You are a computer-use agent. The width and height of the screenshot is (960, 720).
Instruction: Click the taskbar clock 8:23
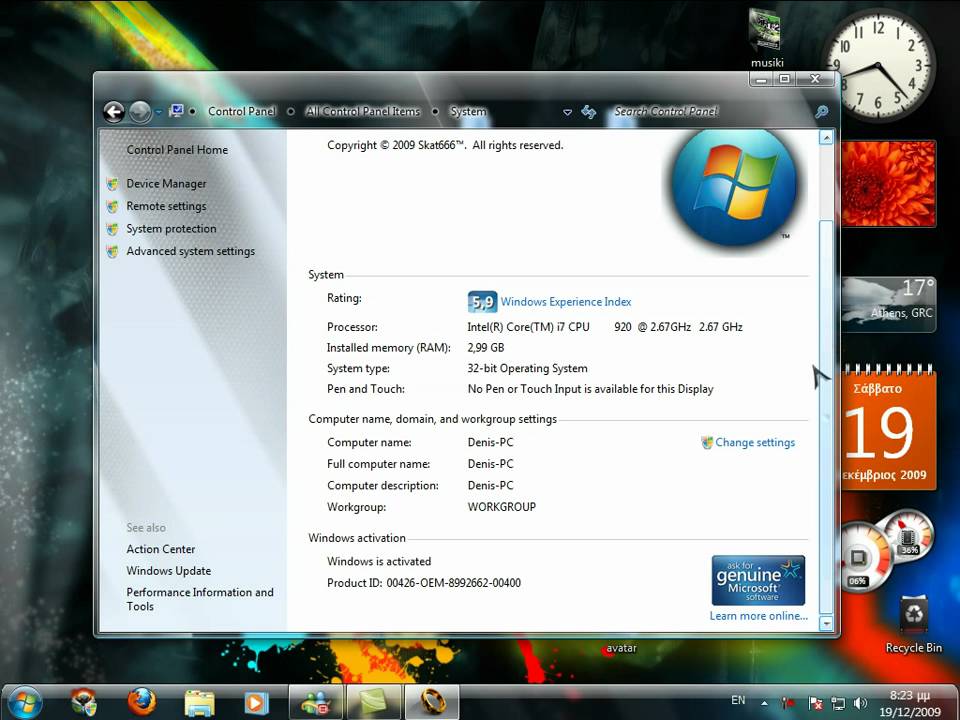pos(910,703)
